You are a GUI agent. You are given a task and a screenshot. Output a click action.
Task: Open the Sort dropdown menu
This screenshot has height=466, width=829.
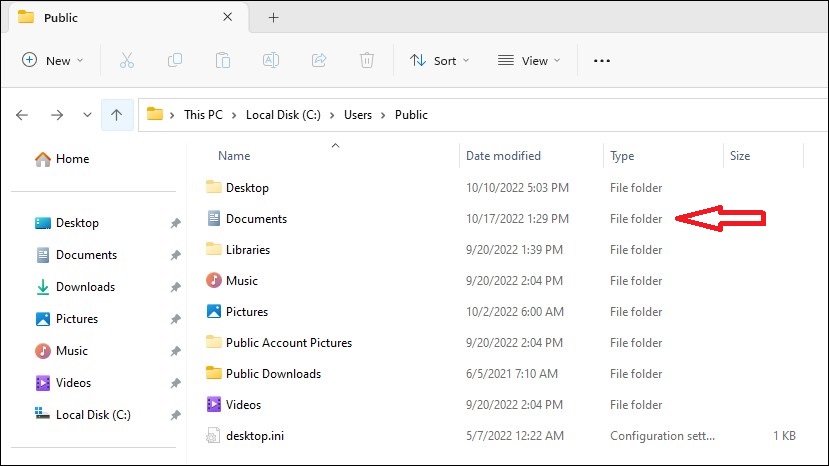[439, 60]
